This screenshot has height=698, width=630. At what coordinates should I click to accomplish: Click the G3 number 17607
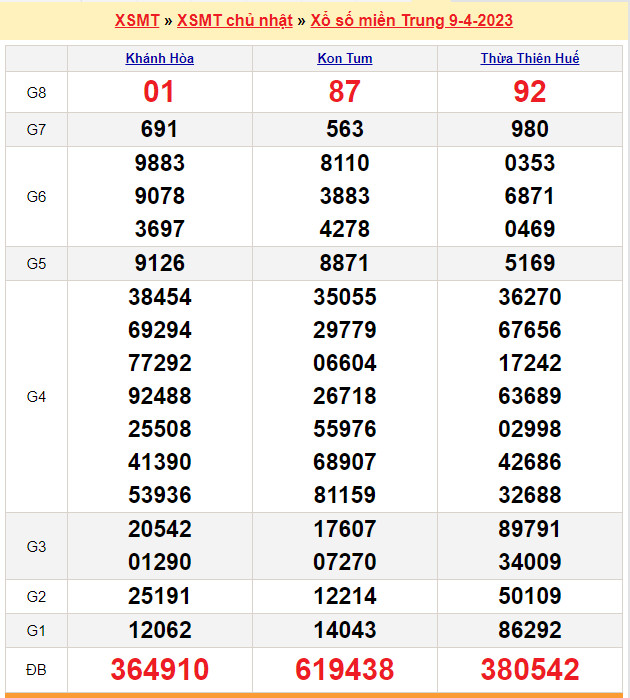pos(344,529)
